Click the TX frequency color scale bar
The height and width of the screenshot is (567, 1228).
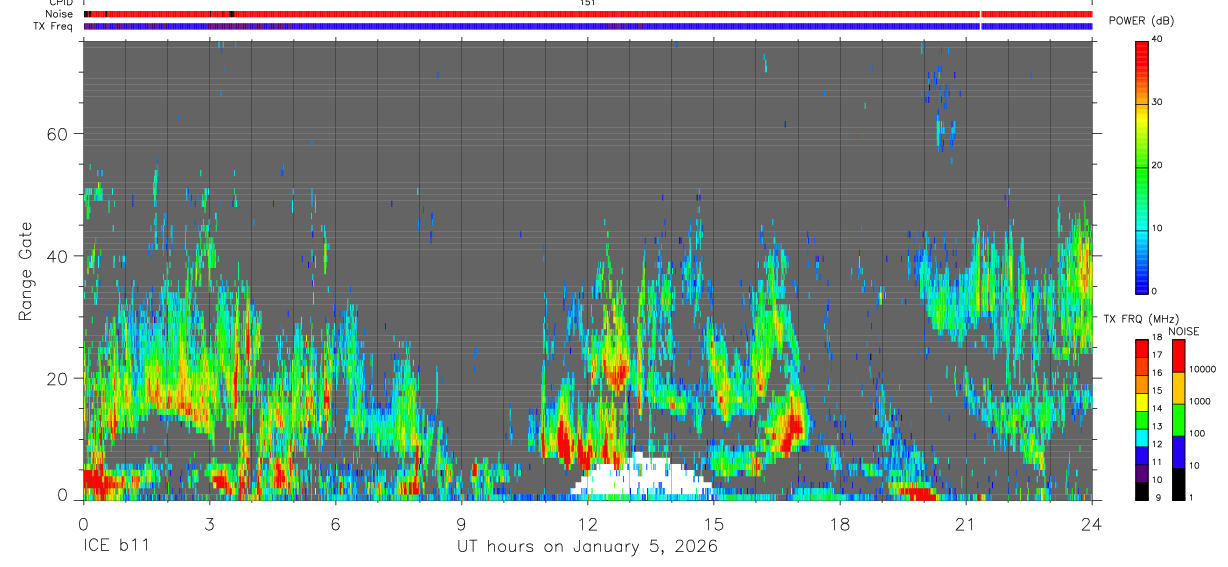click(x=1142, y=420)
